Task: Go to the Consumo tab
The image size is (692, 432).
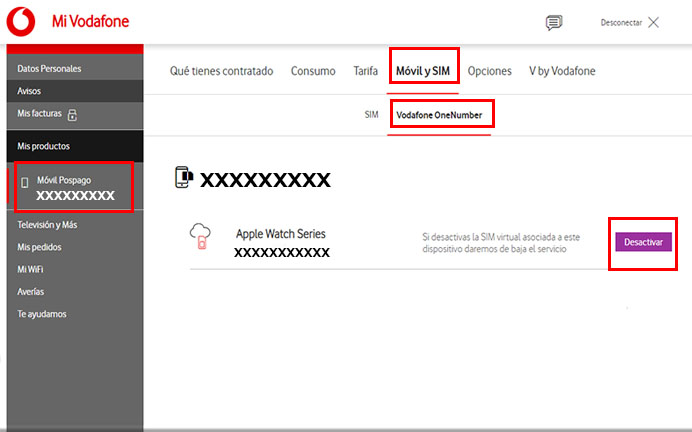Action: pyautogui.click(x=313, y=71)
